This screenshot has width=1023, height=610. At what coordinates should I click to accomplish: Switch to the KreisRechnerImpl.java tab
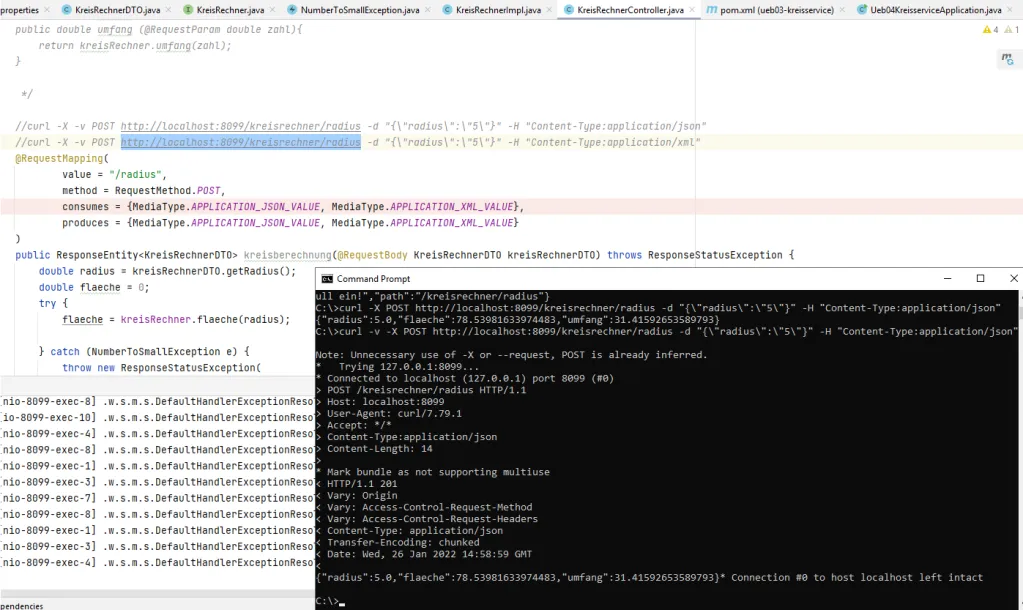click(498, 10)
